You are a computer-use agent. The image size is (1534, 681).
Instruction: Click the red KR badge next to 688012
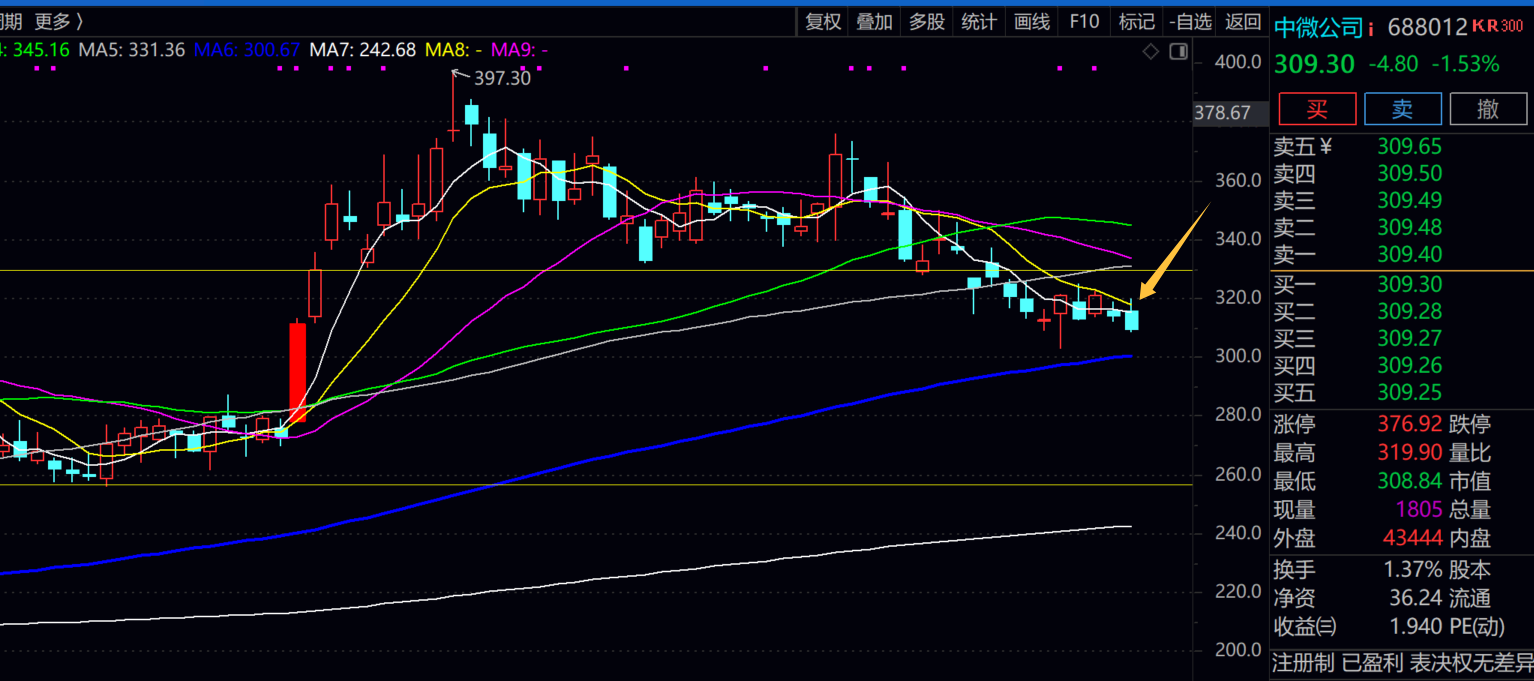pos(1485,26)
